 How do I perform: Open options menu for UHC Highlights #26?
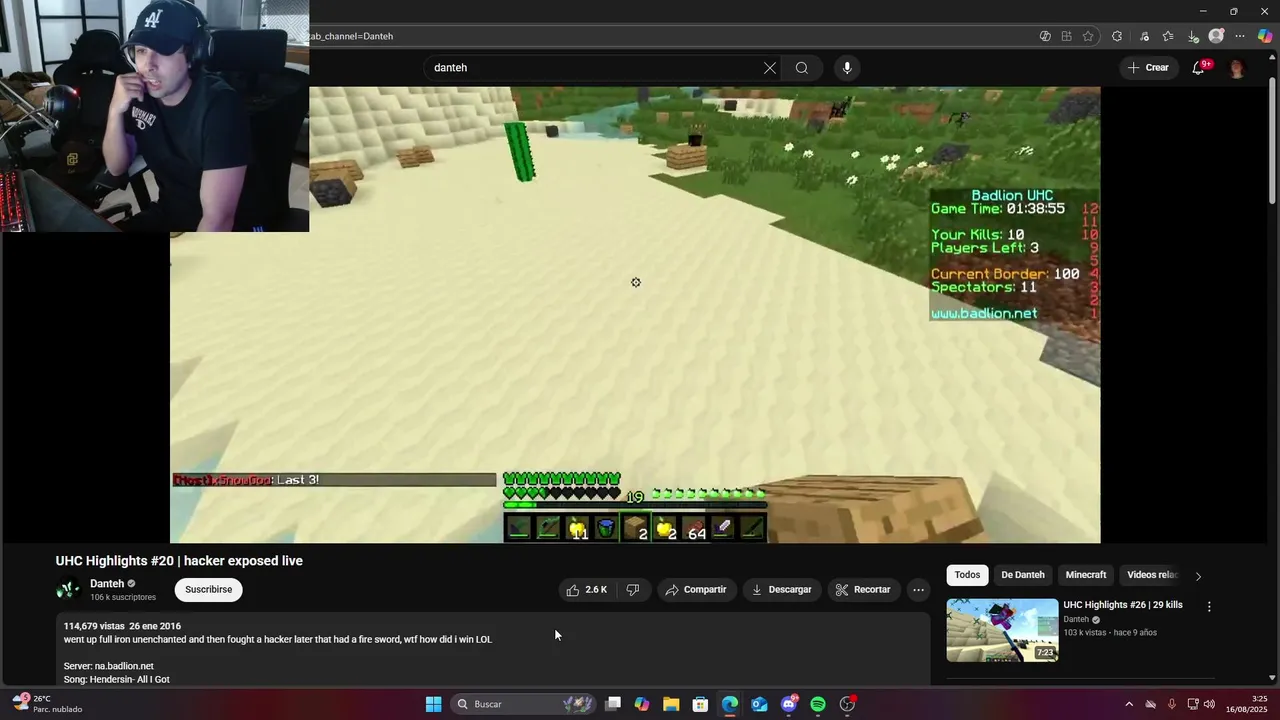pyautogui.click(x=1209, y=607)
